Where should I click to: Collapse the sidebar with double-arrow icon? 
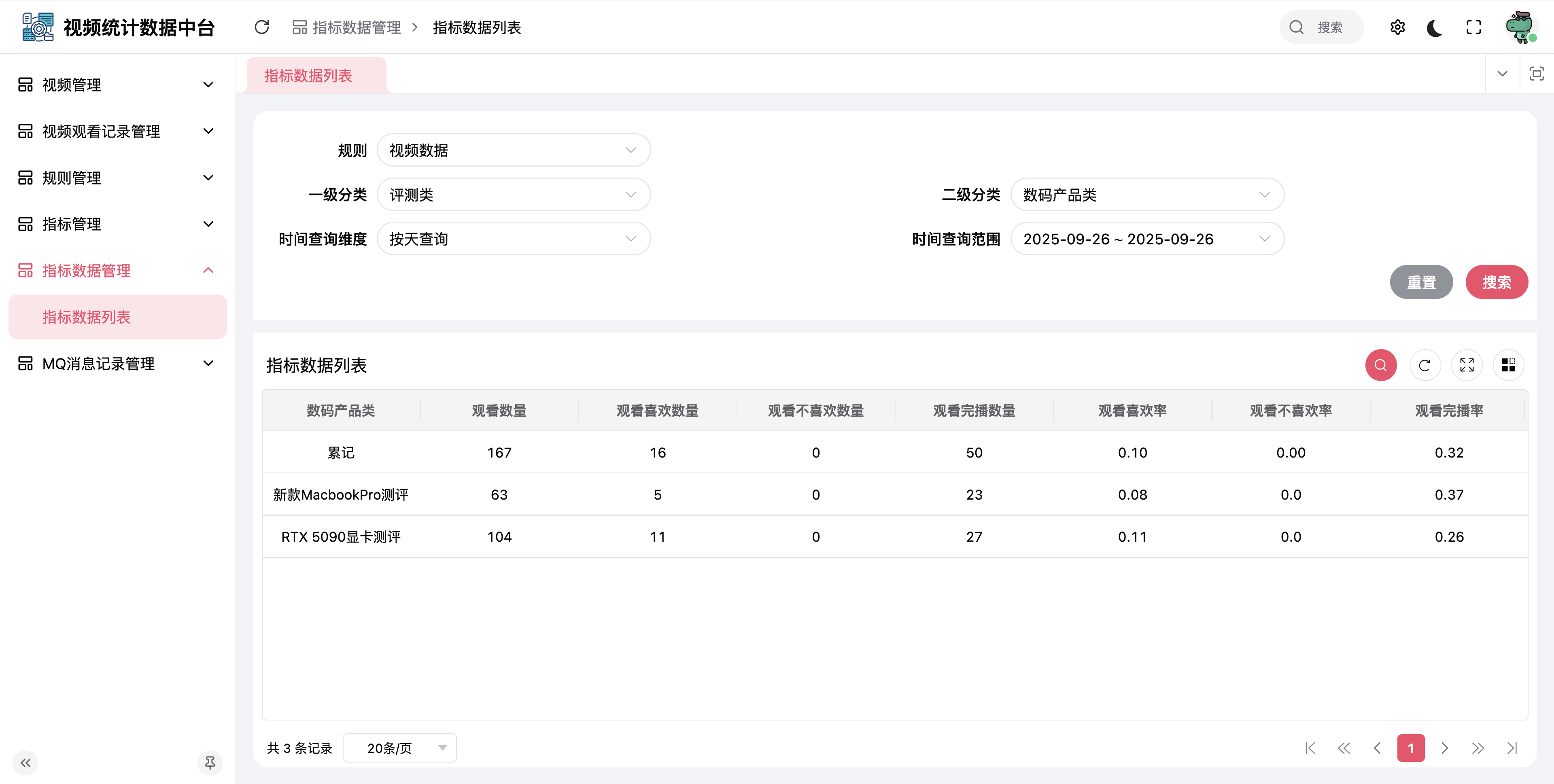click(25, 763)
